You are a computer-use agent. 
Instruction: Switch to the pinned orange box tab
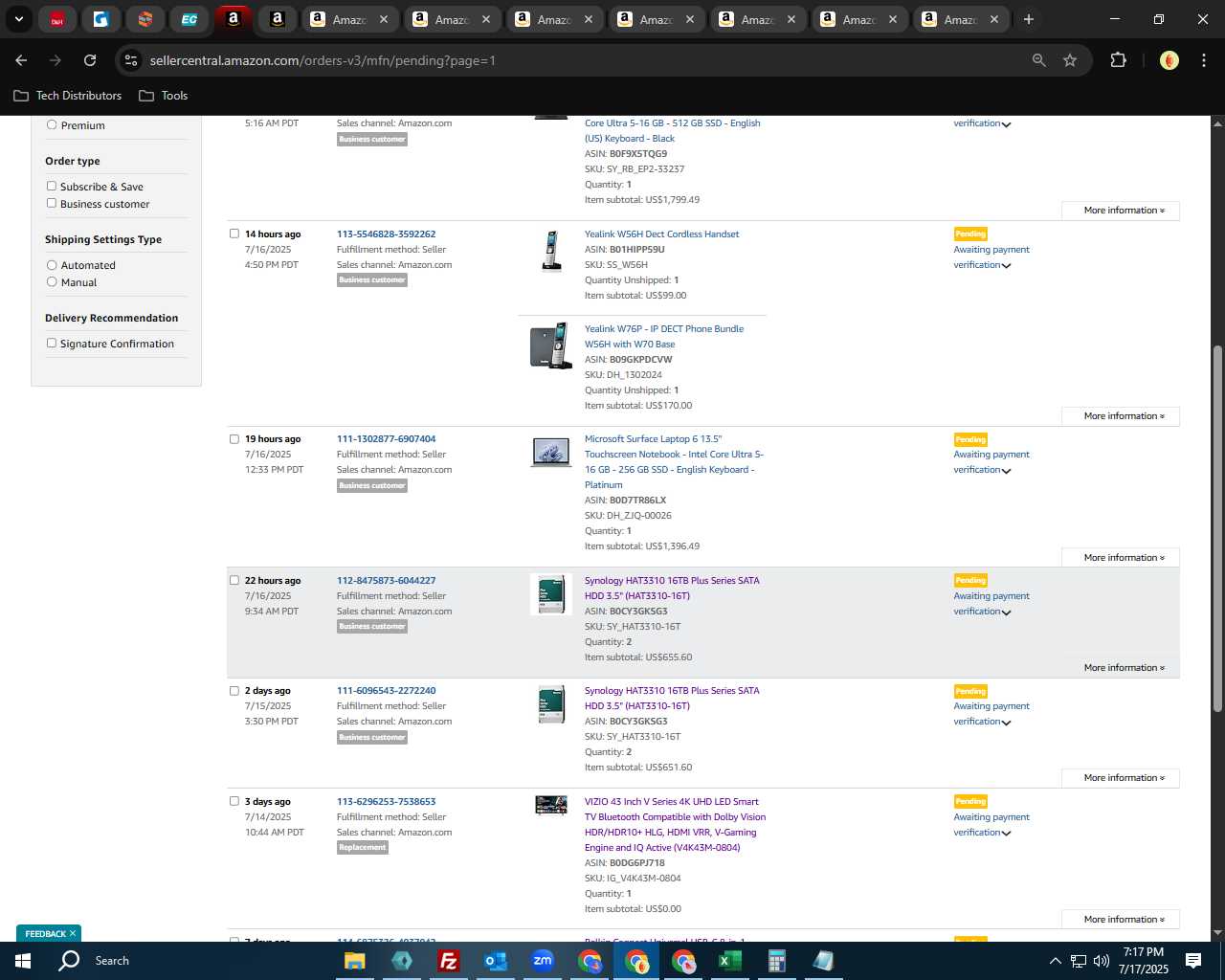(145, 19)
